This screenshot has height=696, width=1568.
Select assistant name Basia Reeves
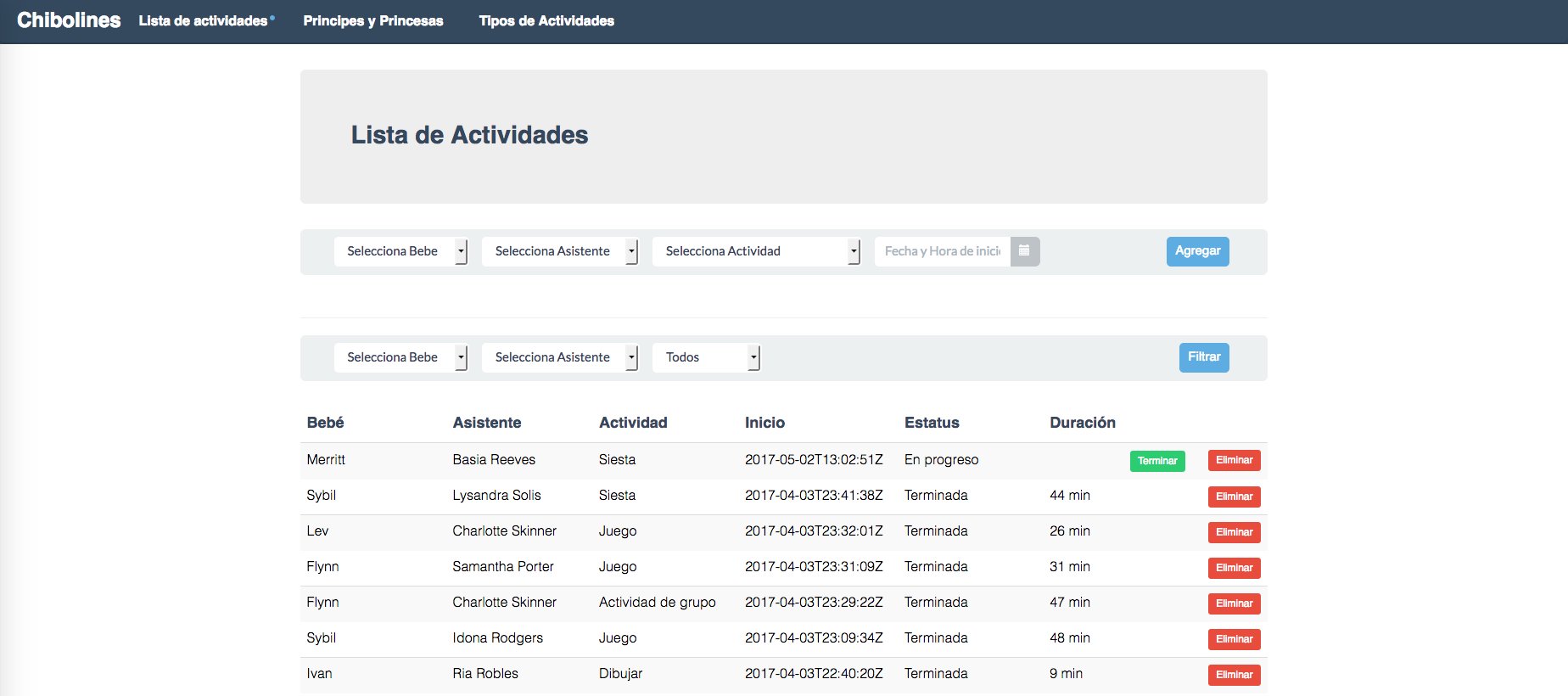click(494, 460)
